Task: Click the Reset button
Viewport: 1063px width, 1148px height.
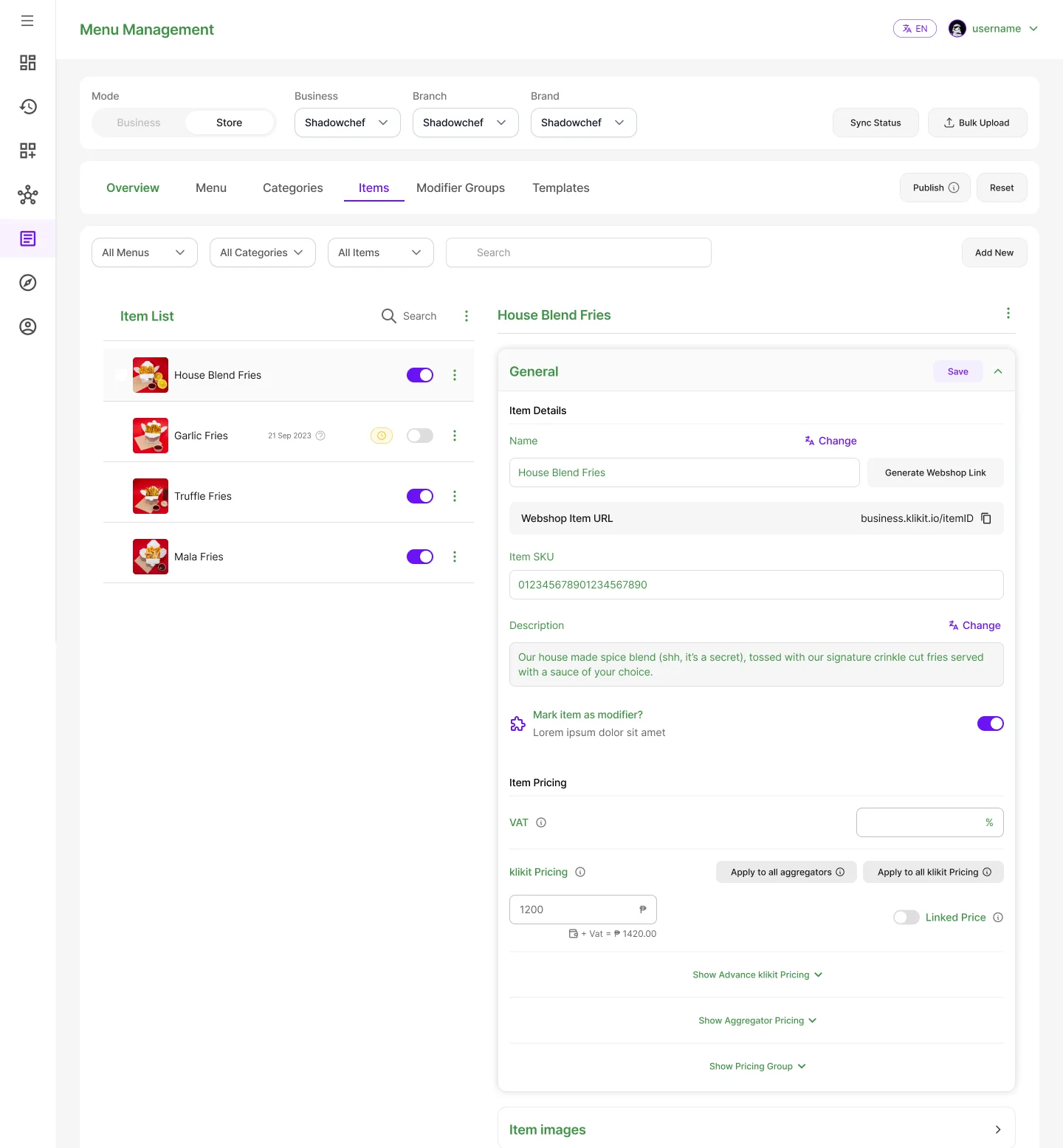Action: [1002, 188]
